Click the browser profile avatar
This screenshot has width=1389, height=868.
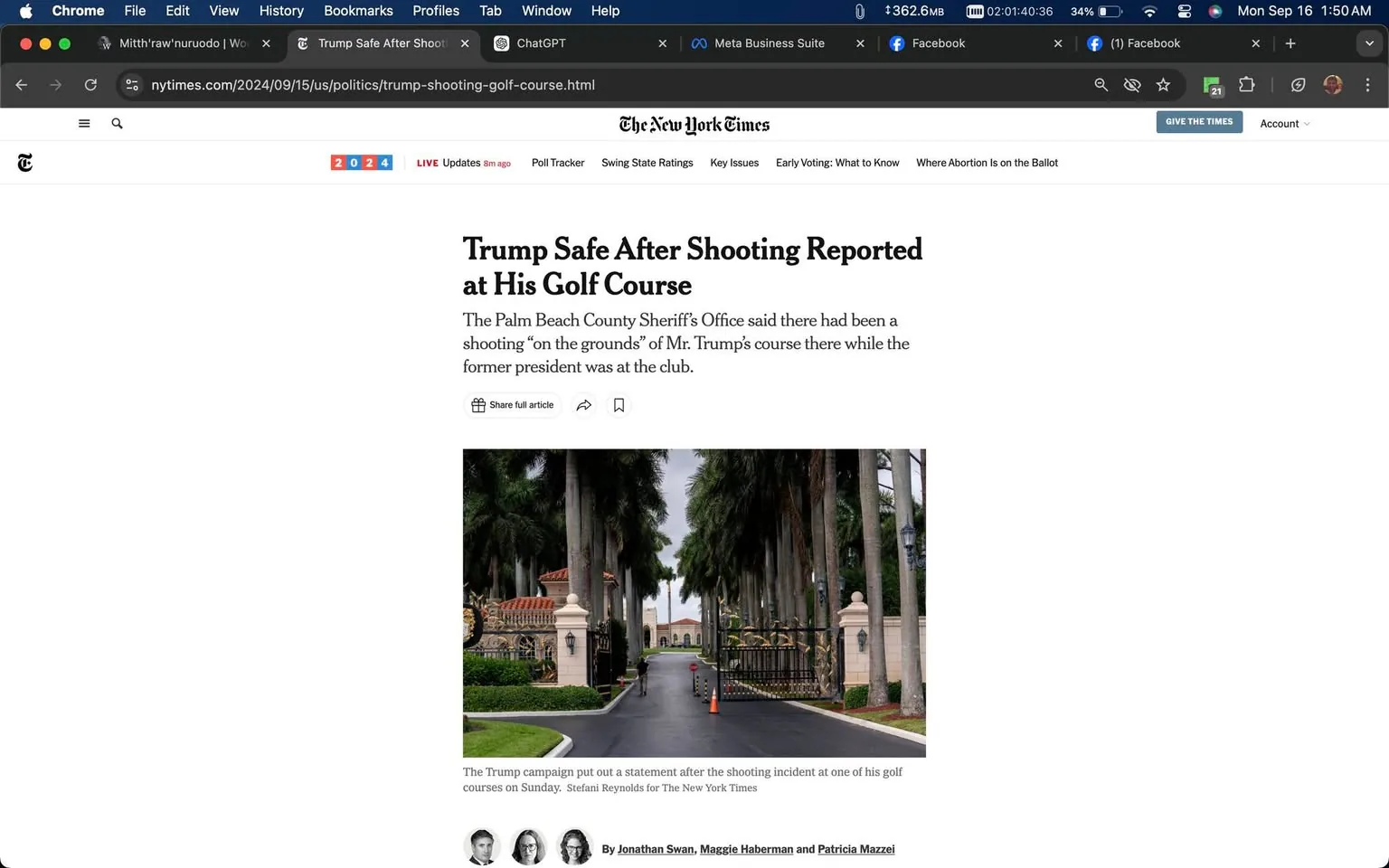pos(1333,84)
